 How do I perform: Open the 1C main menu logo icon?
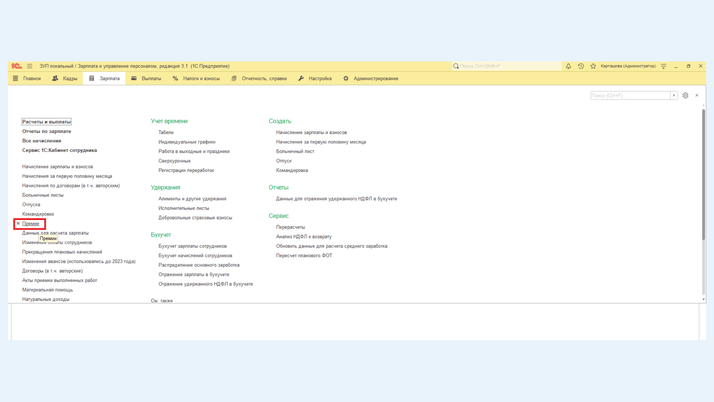coord(16,66)
